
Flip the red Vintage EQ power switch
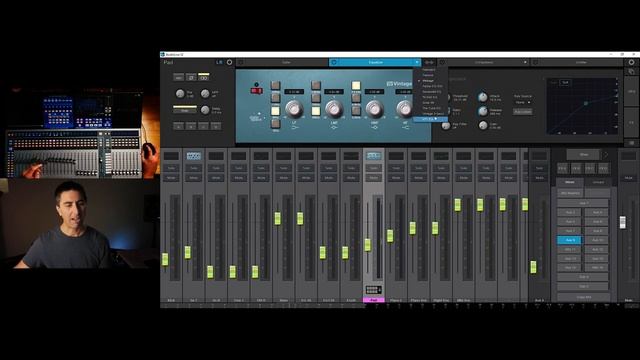coord(256,90)
